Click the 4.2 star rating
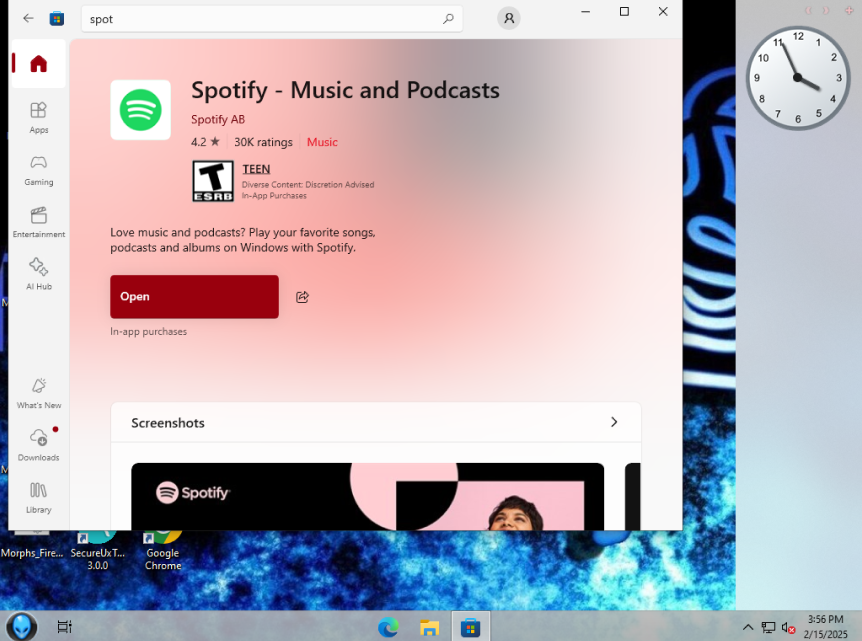The width and height of the screenshot is (862, 641). click(x=205, y=142)
